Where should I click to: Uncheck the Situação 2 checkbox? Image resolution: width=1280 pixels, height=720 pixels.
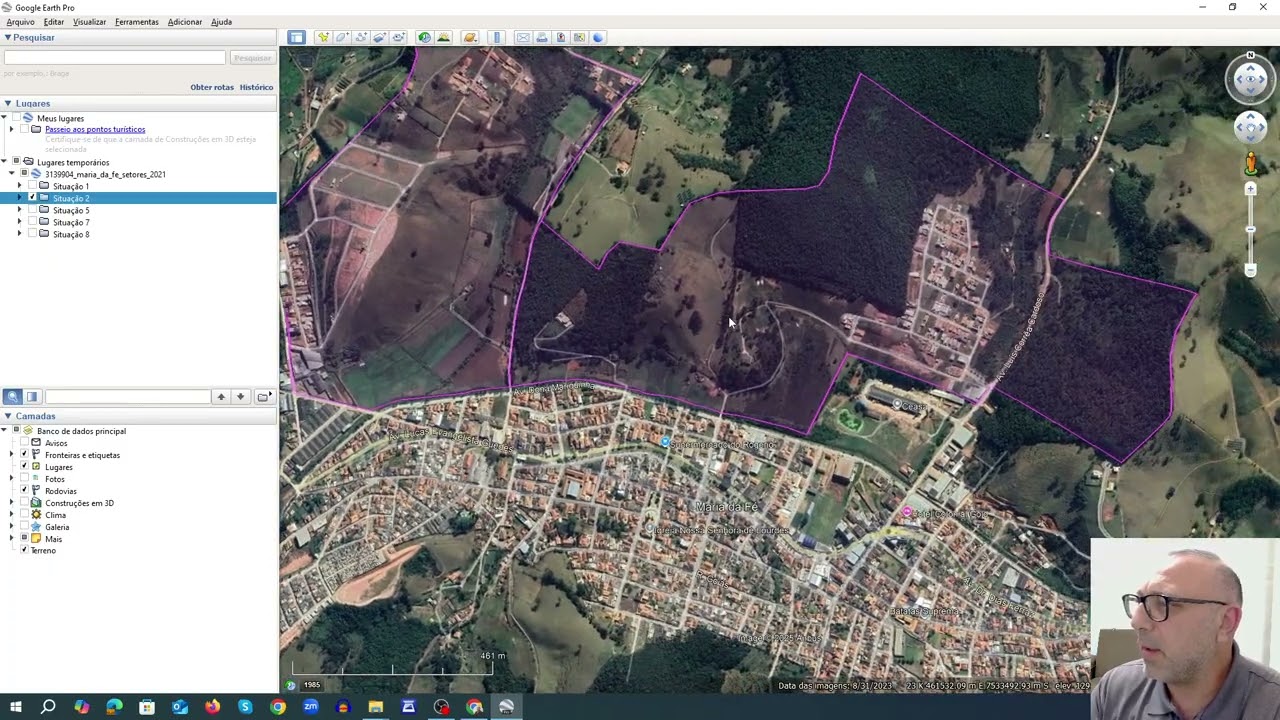(x=32, y=198)
